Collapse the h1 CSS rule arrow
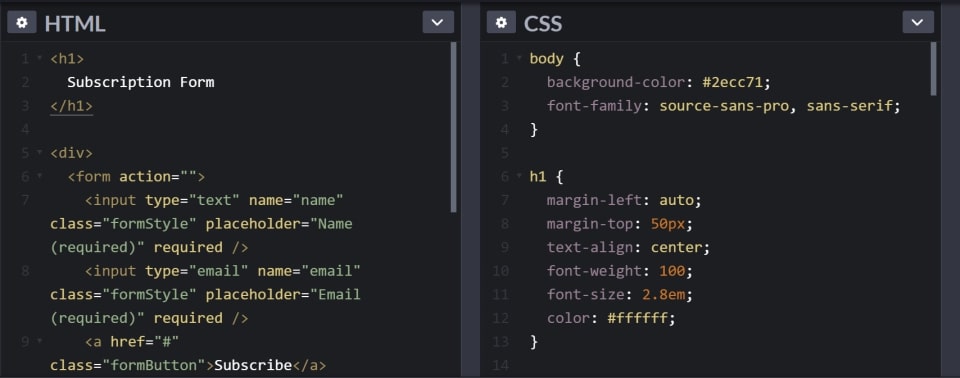Image resolution: width=960 pixels, height=378 pixels. click(519, 176)
